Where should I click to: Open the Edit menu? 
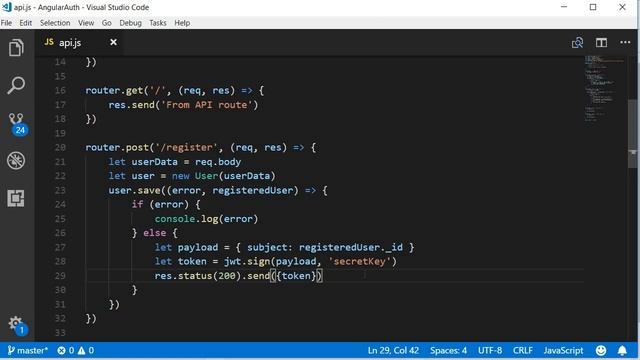coord(25,23)
